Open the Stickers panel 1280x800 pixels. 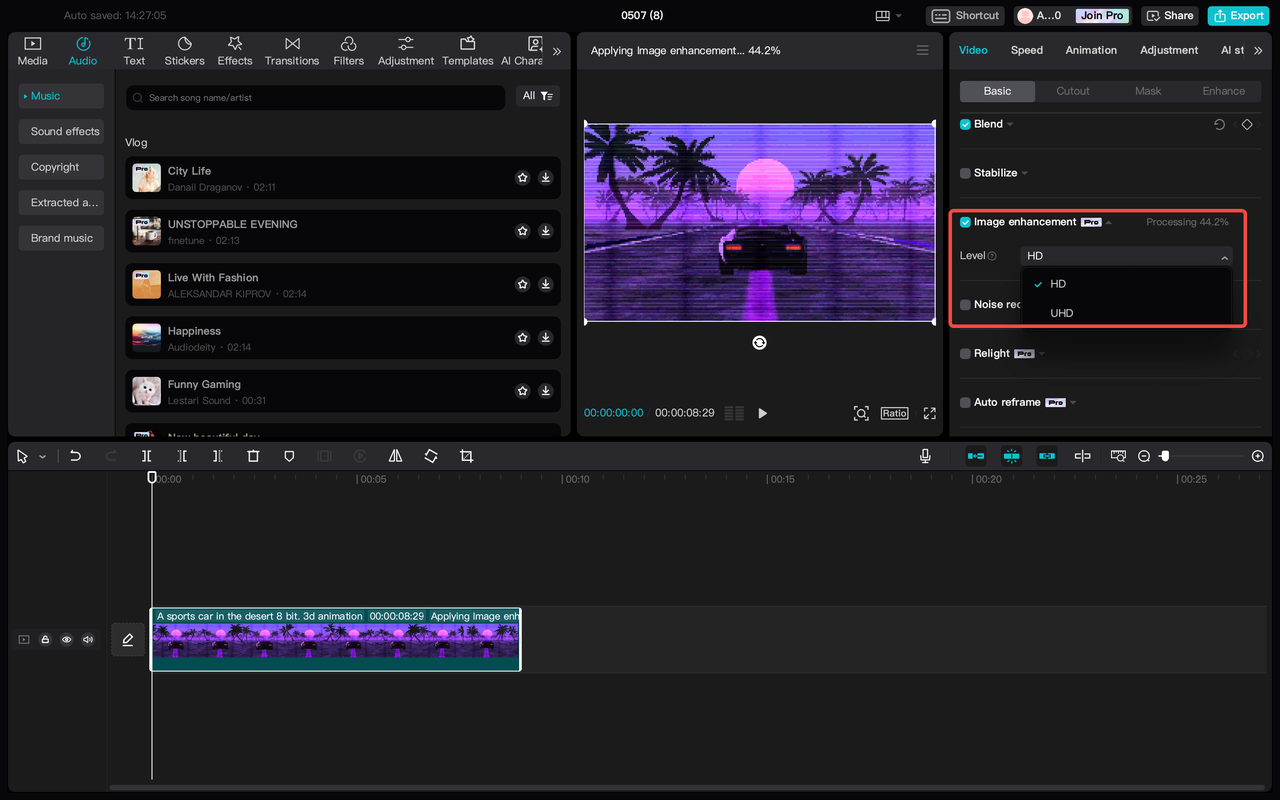pos(184,51)
